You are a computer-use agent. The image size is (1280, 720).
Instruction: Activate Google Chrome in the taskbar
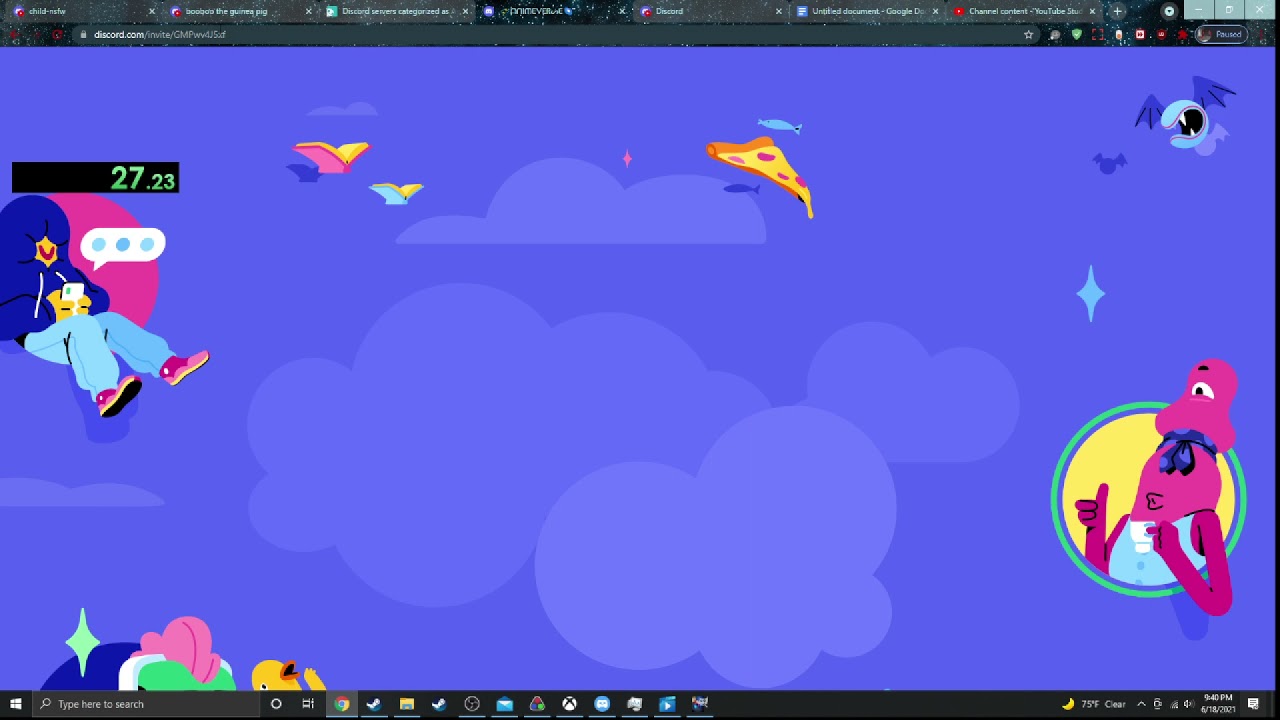342,704
